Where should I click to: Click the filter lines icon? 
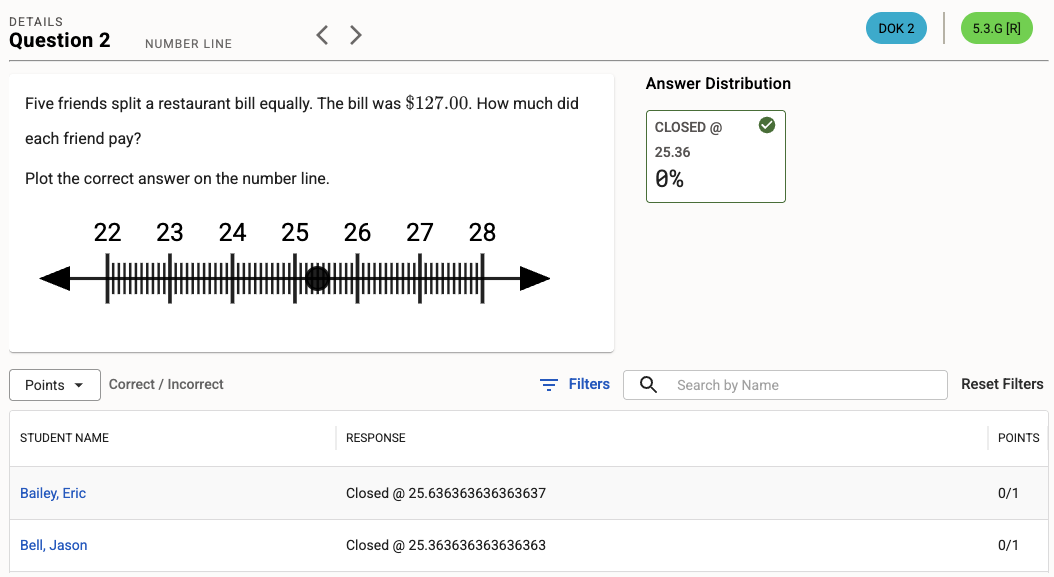click(549, 385)
